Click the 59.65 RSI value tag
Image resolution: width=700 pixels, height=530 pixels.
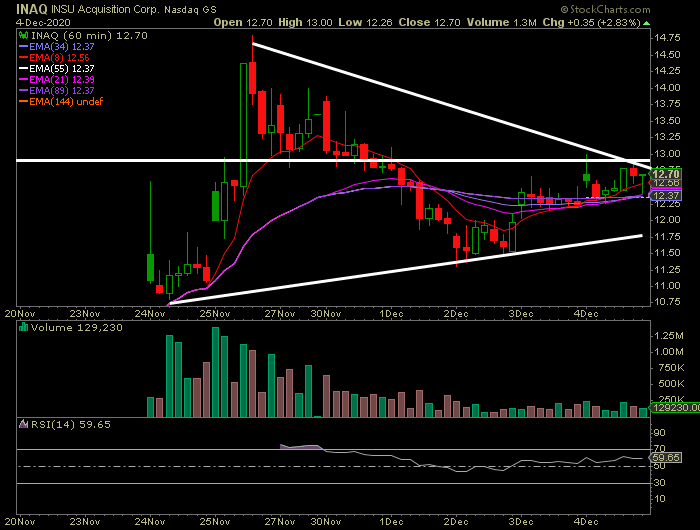click(x=666, y=457)
